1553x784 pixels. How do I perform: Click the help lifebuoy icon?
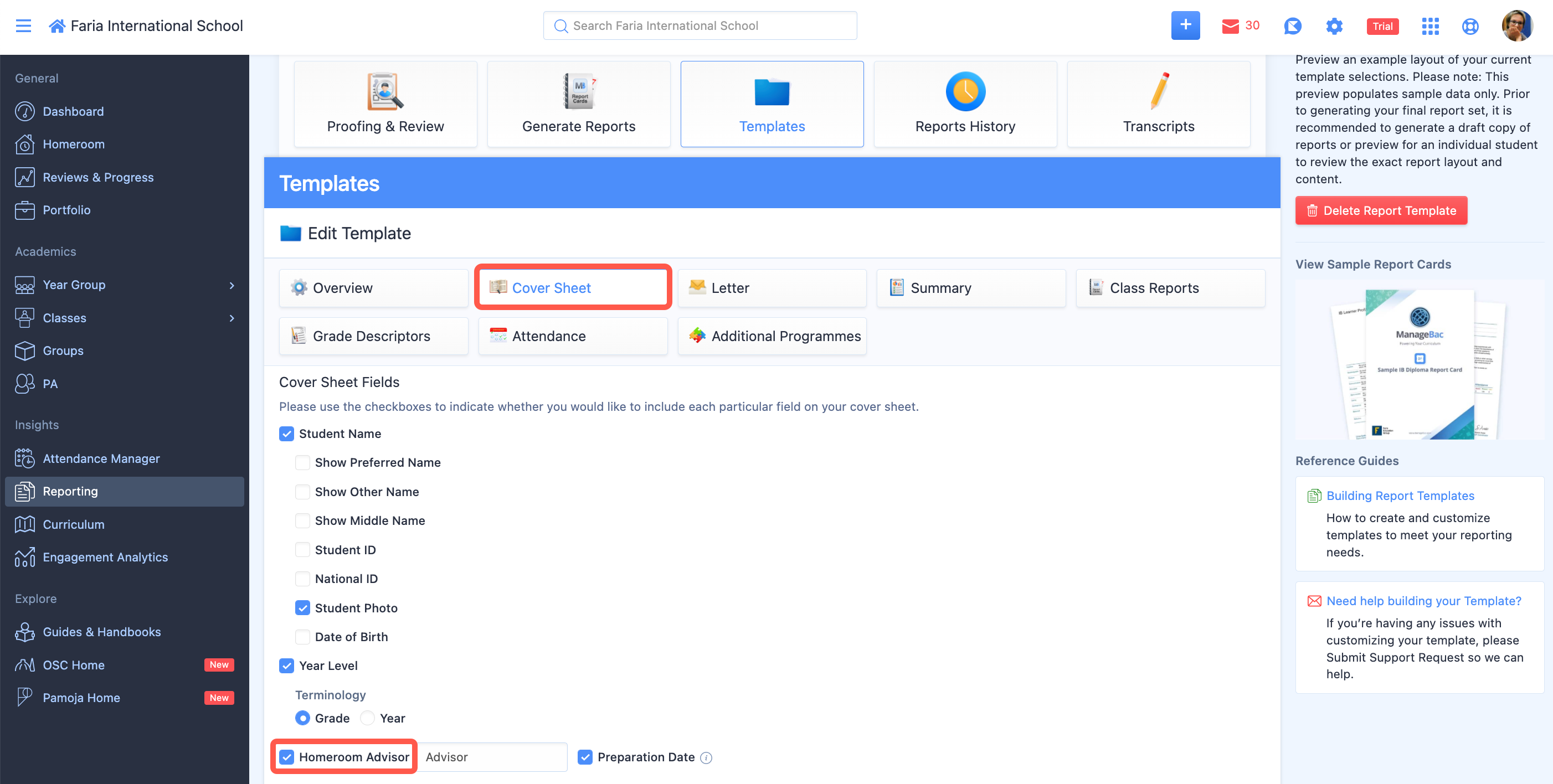1470,26
